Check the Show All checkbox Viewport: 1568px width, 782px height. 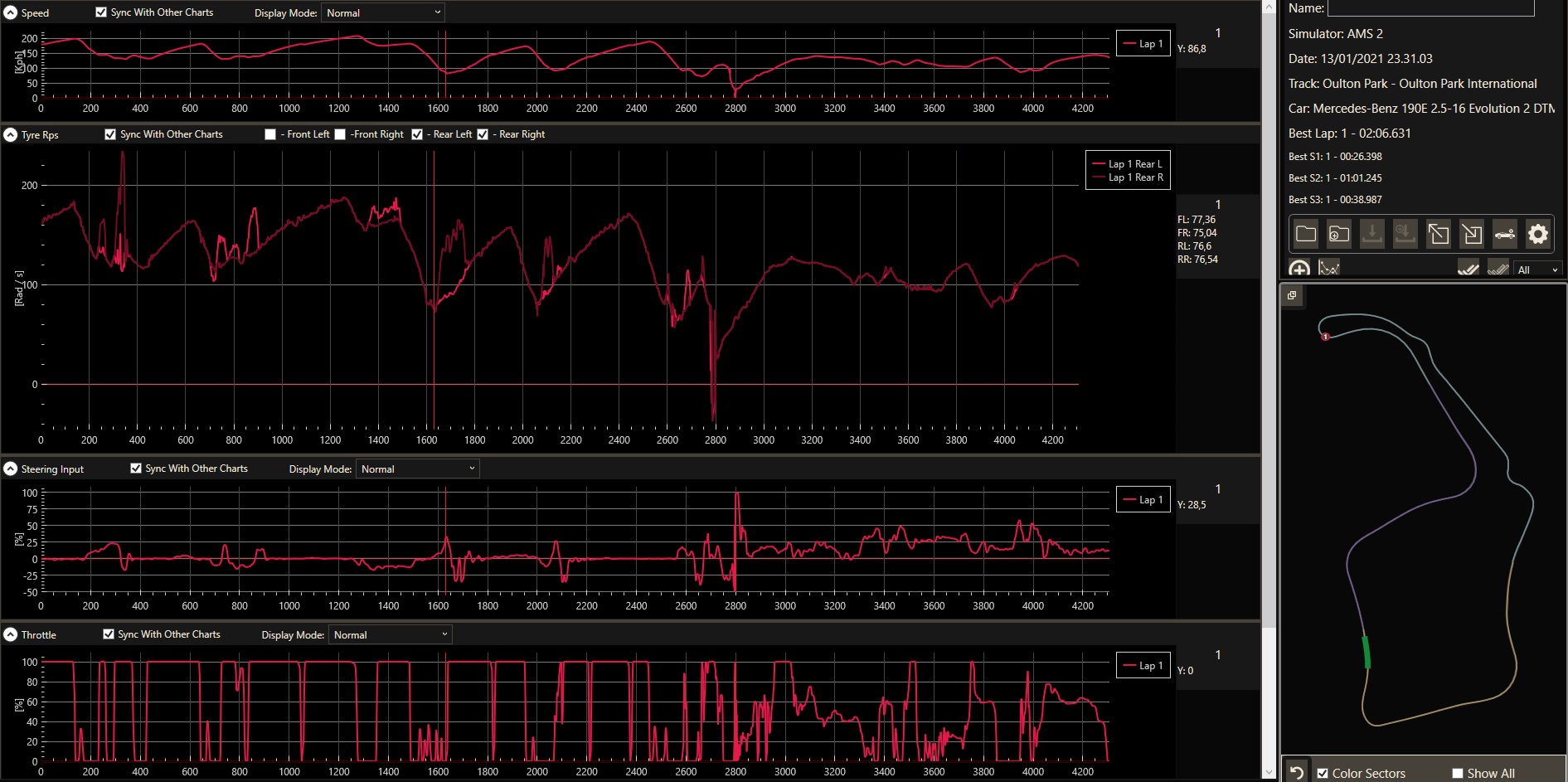tap(1458, 773)
